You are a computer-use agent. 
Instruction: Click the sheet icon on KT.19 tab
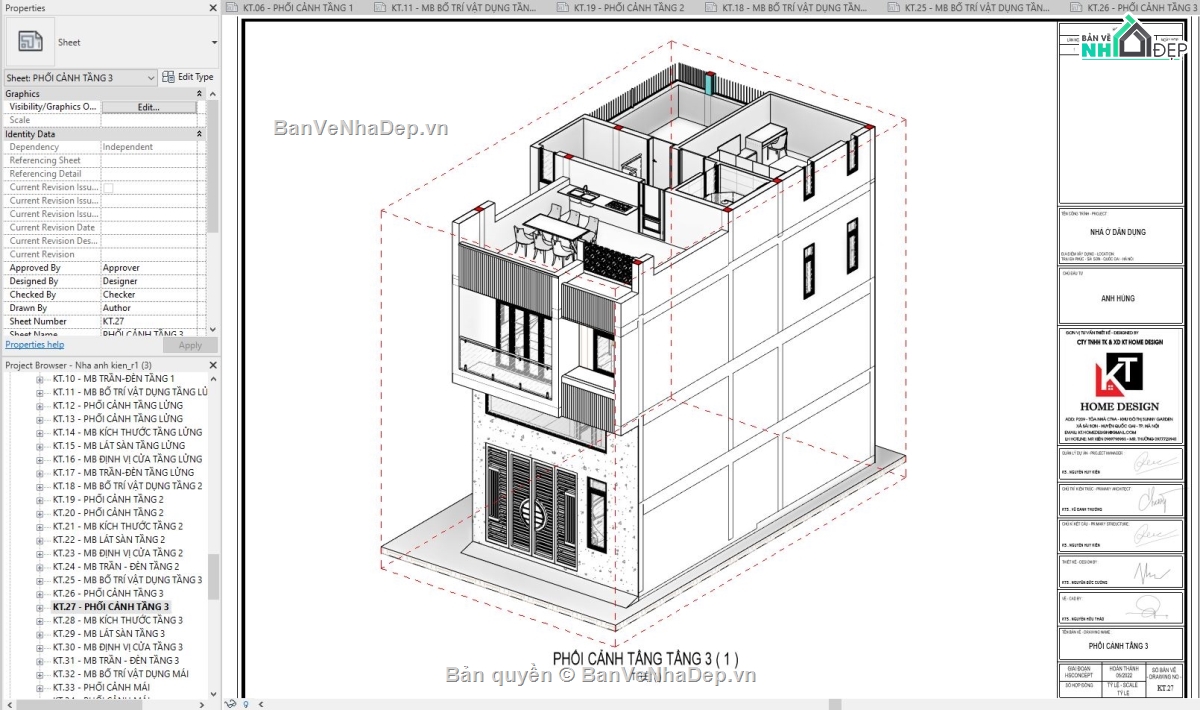(x=563, y=7)
